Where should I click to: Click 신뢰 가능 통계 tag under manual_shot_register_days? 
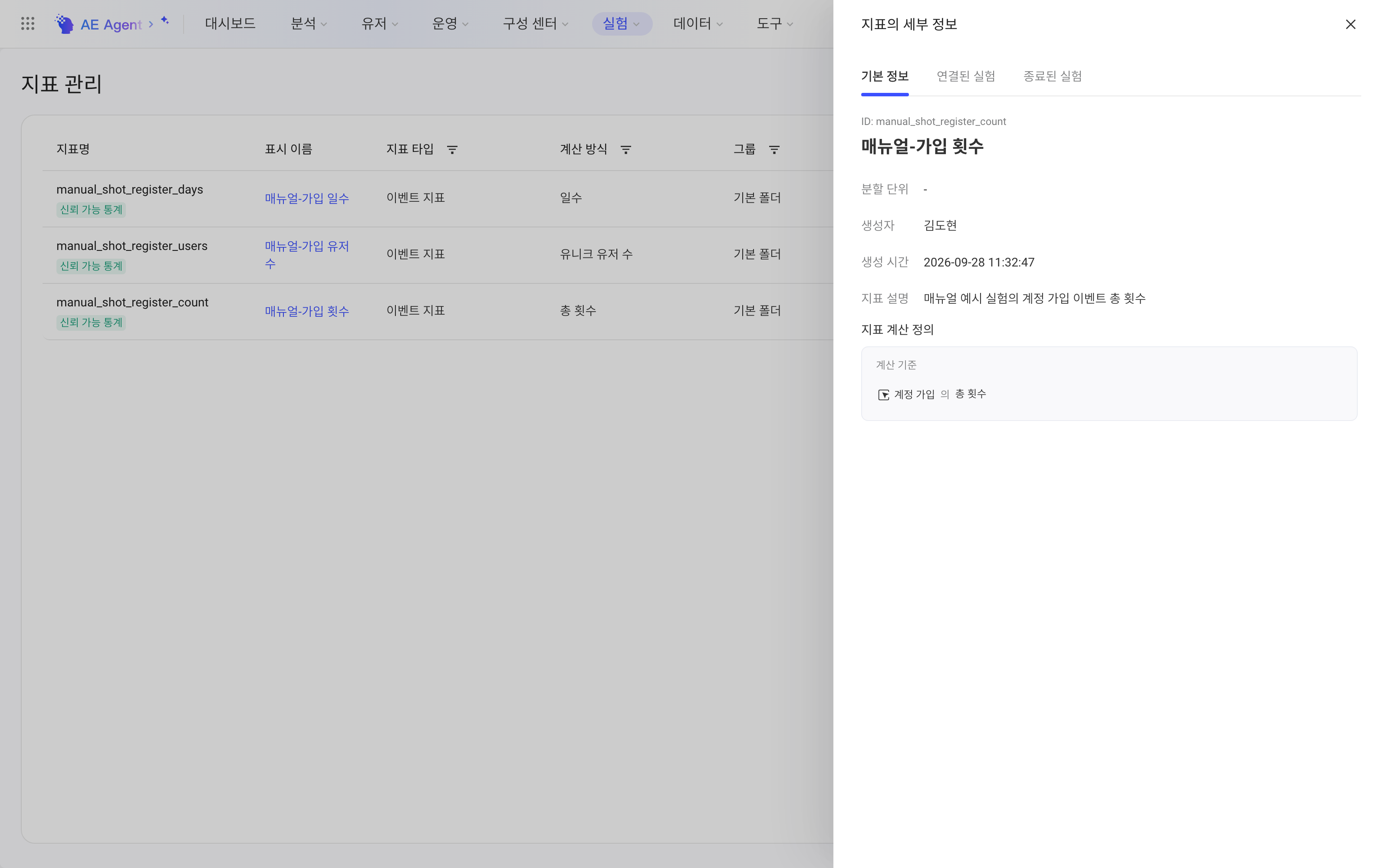tap(91, 210)
